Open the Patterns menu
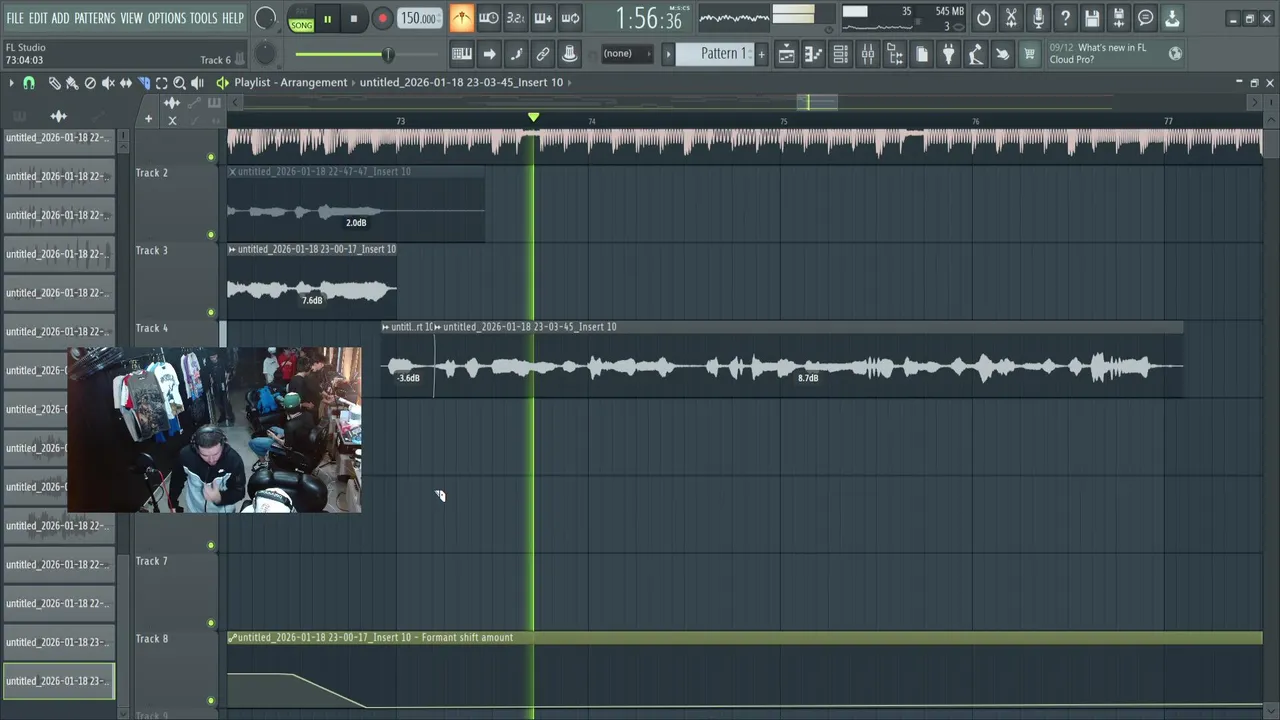 (95, 18)
